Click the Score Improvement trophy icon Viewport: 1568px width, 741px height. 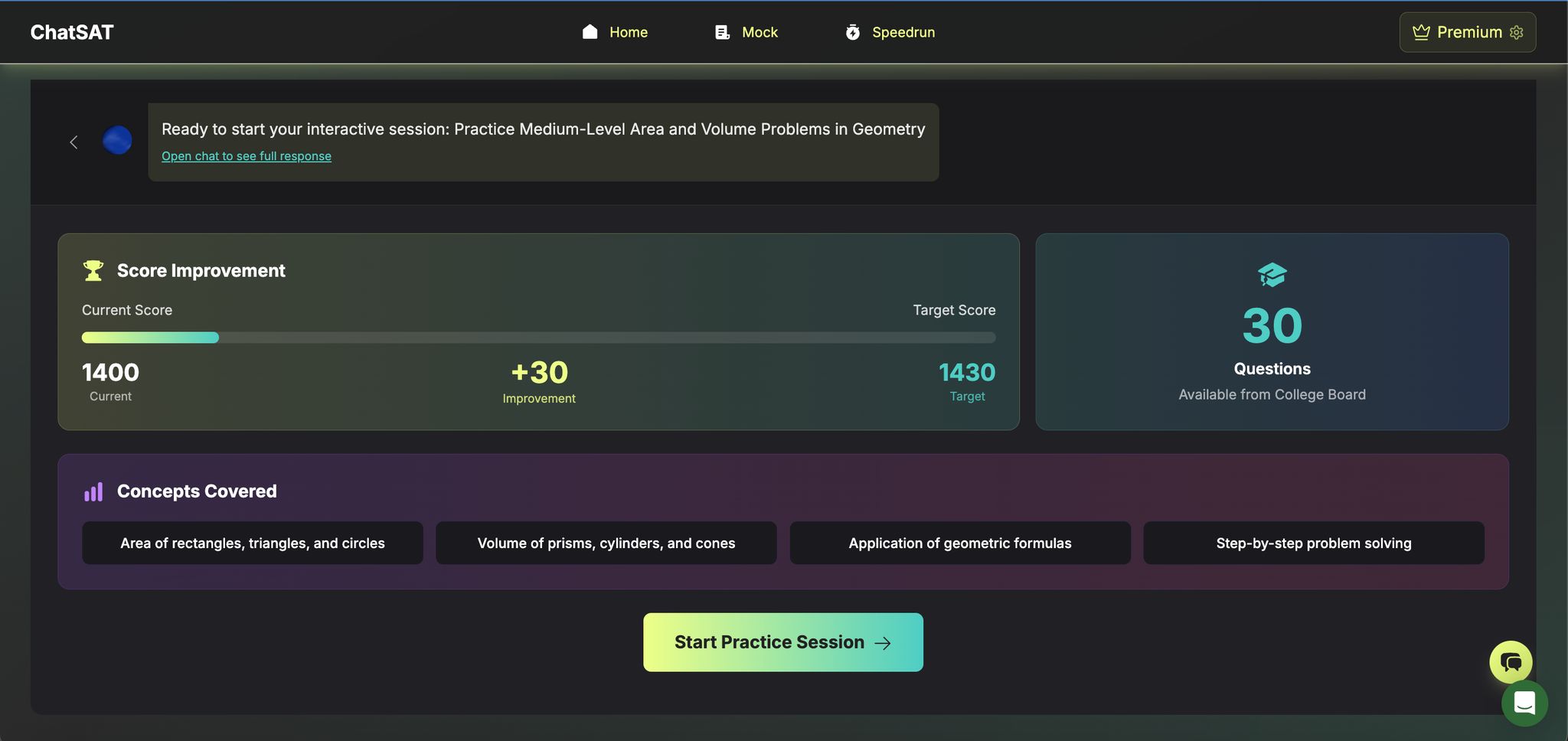coord(93,271)
